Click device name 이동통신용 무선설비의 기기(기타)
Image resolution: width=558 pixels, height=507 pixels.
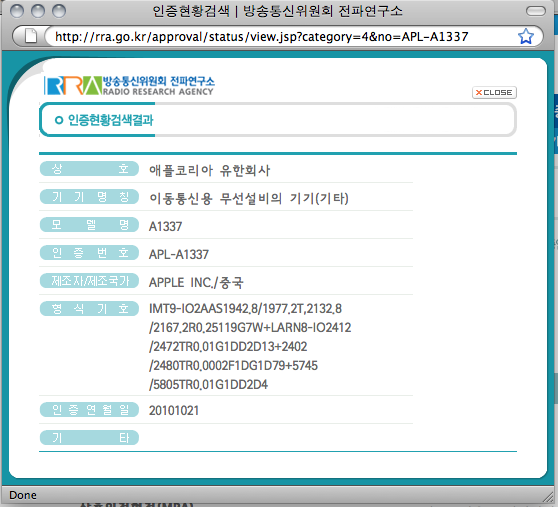(x=249, y=198)
